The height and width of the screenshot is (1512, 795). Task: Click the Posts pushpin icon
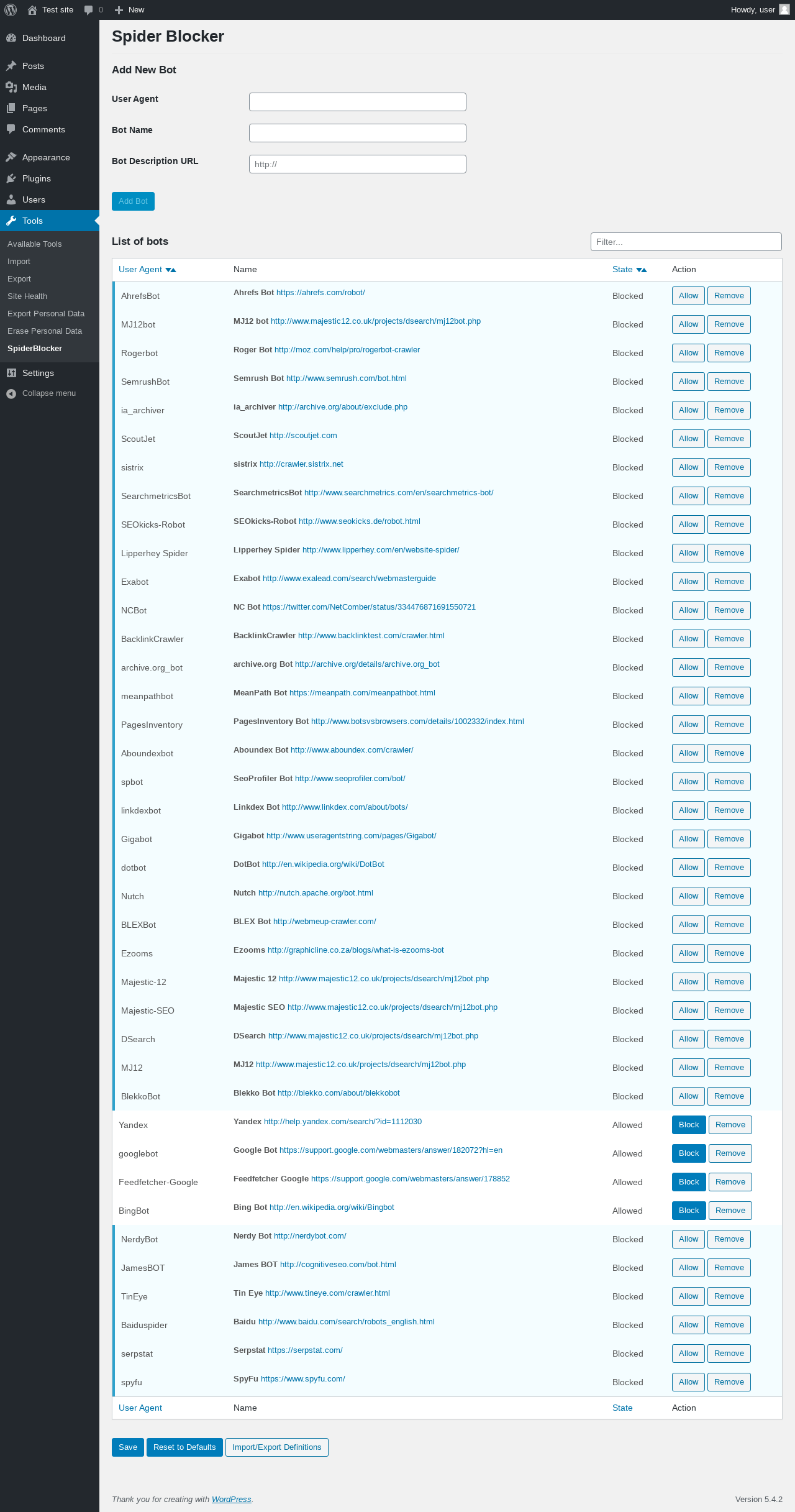tap(11, 66)
